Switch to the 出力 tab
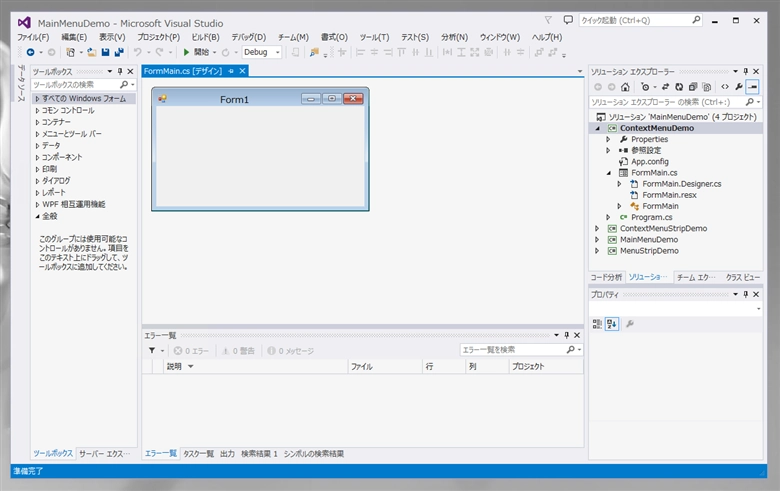Image resolution: width=780 pixels, height=491 pixels. (227, 454)
